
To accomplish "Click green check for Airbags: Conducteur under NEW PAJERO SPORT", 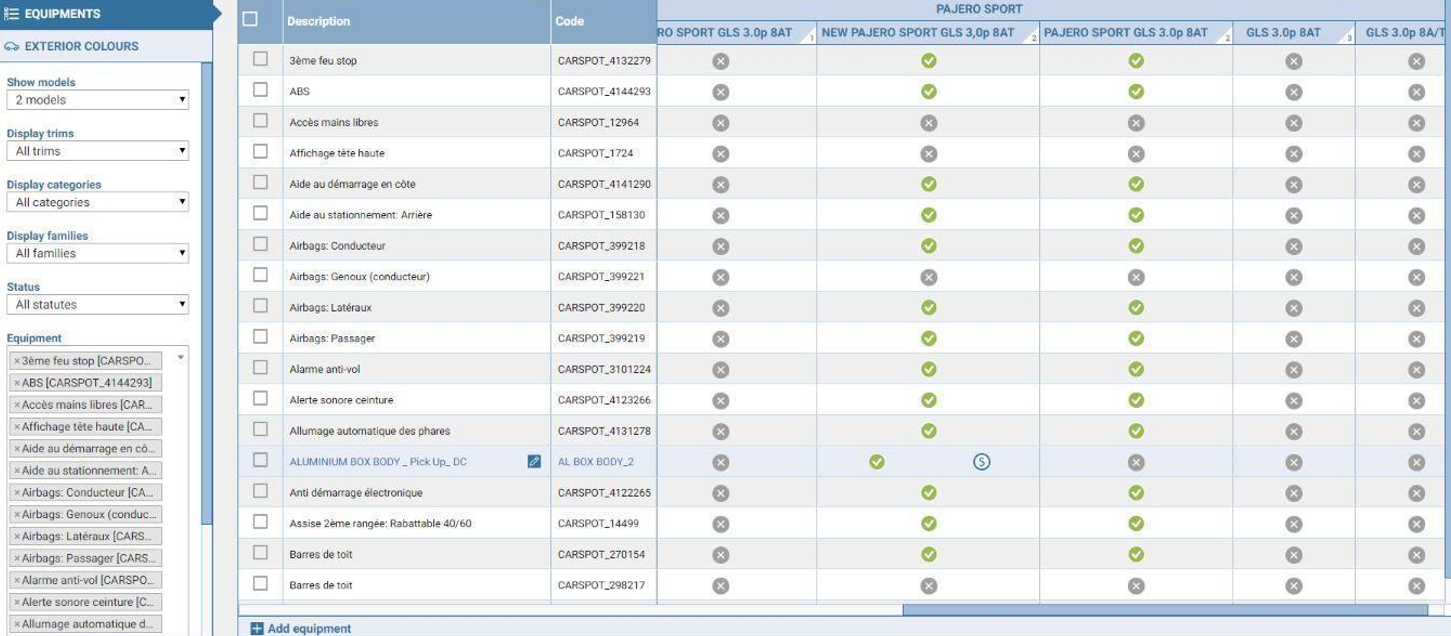I will click(x=928, y=246).
